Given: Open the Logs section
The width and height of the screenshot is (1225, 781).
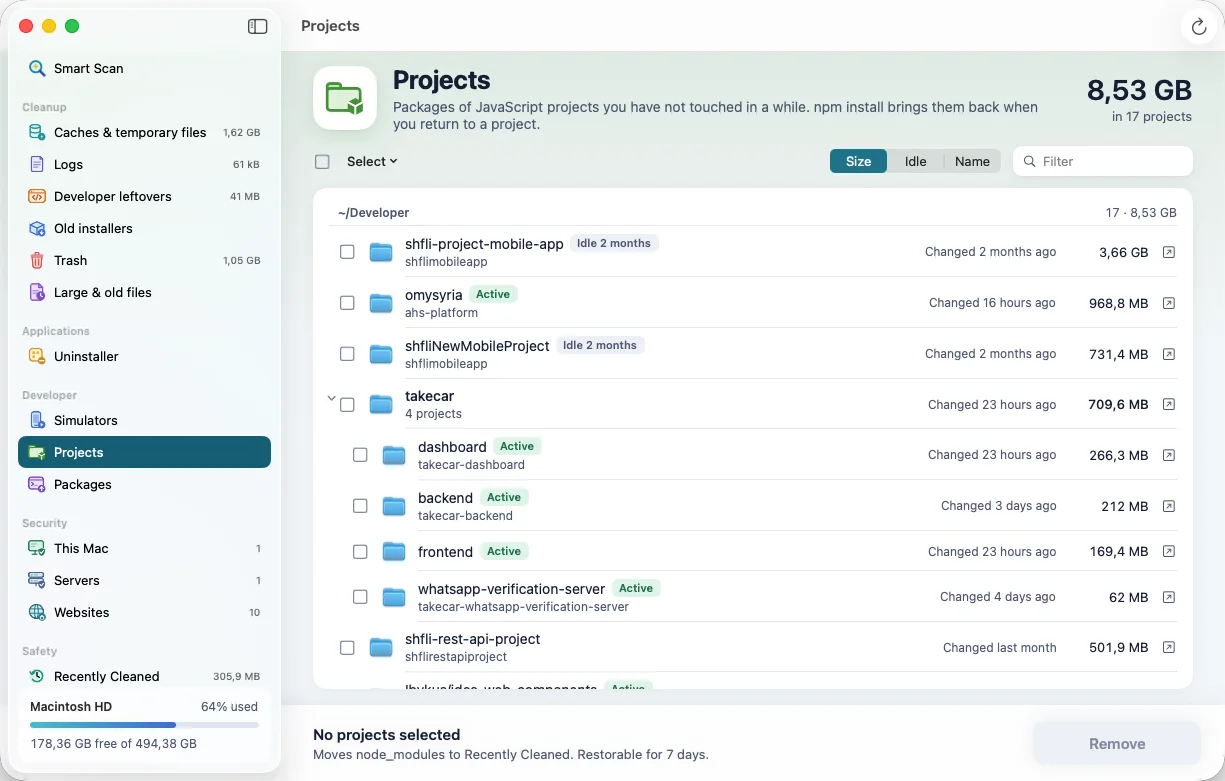Looking at the screenshot, I should (x=144, y=164).
